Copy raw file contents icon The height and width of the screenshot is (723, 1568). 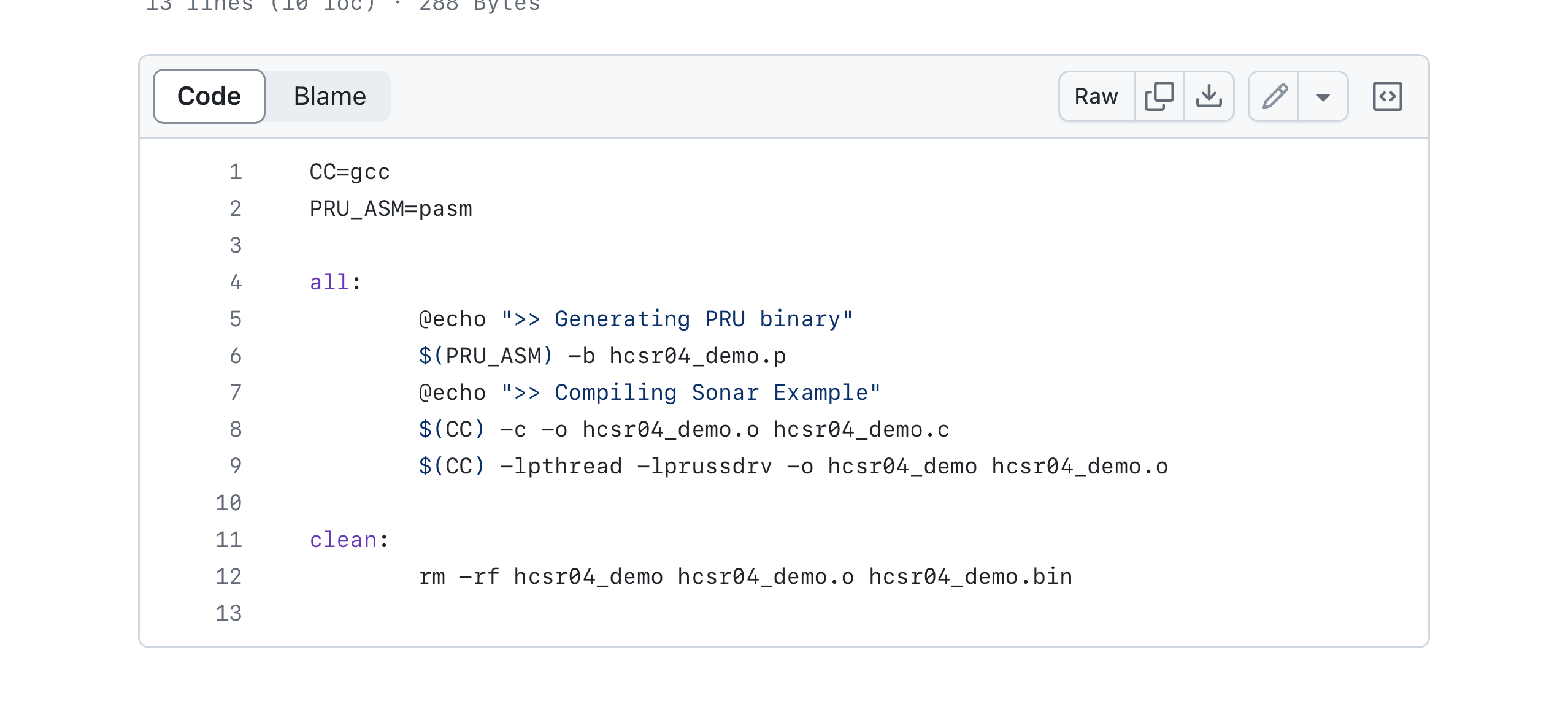pos(1159,96)
